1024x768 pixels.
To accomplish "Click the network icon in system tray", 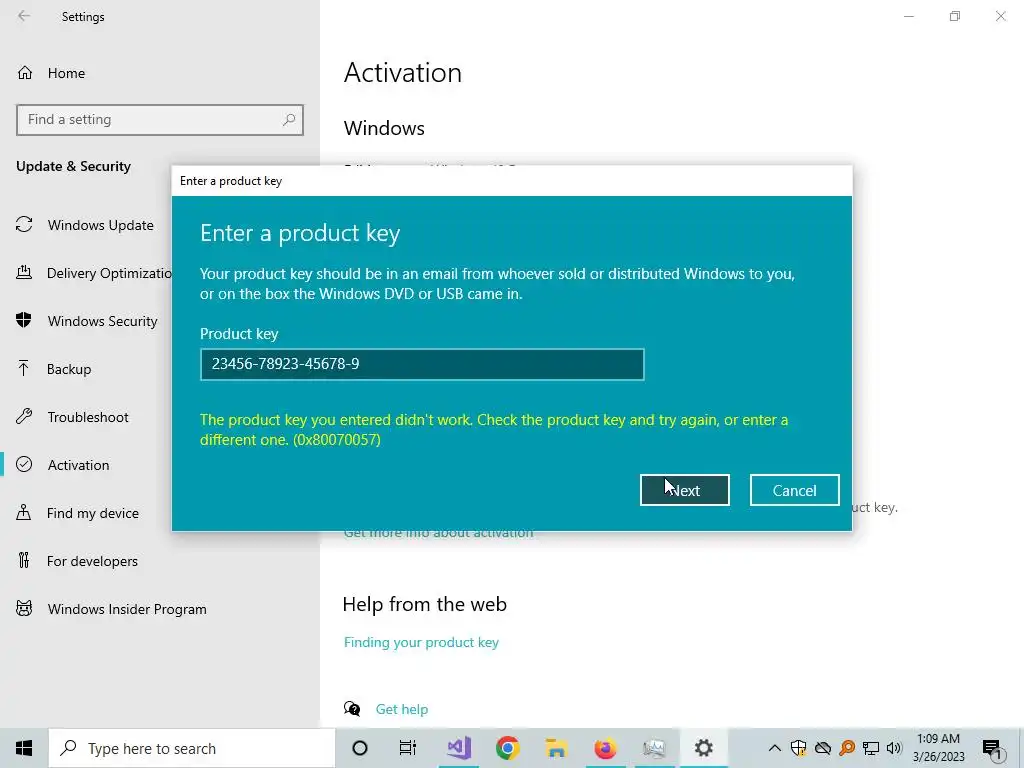I will click(871, 748).
